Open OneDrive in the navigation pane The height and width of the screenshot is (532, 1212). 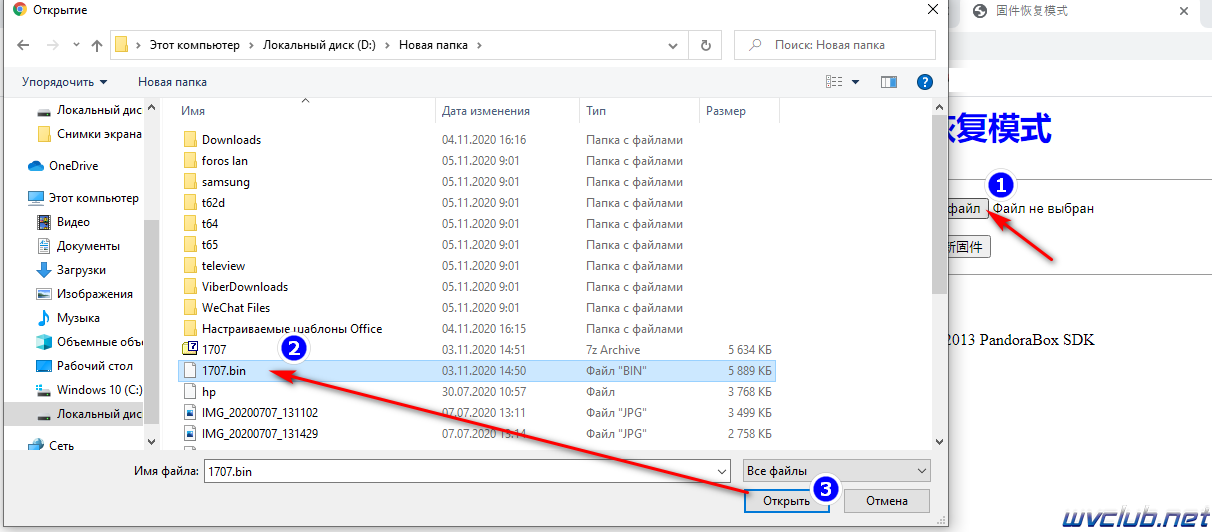(x=73, y=166)
